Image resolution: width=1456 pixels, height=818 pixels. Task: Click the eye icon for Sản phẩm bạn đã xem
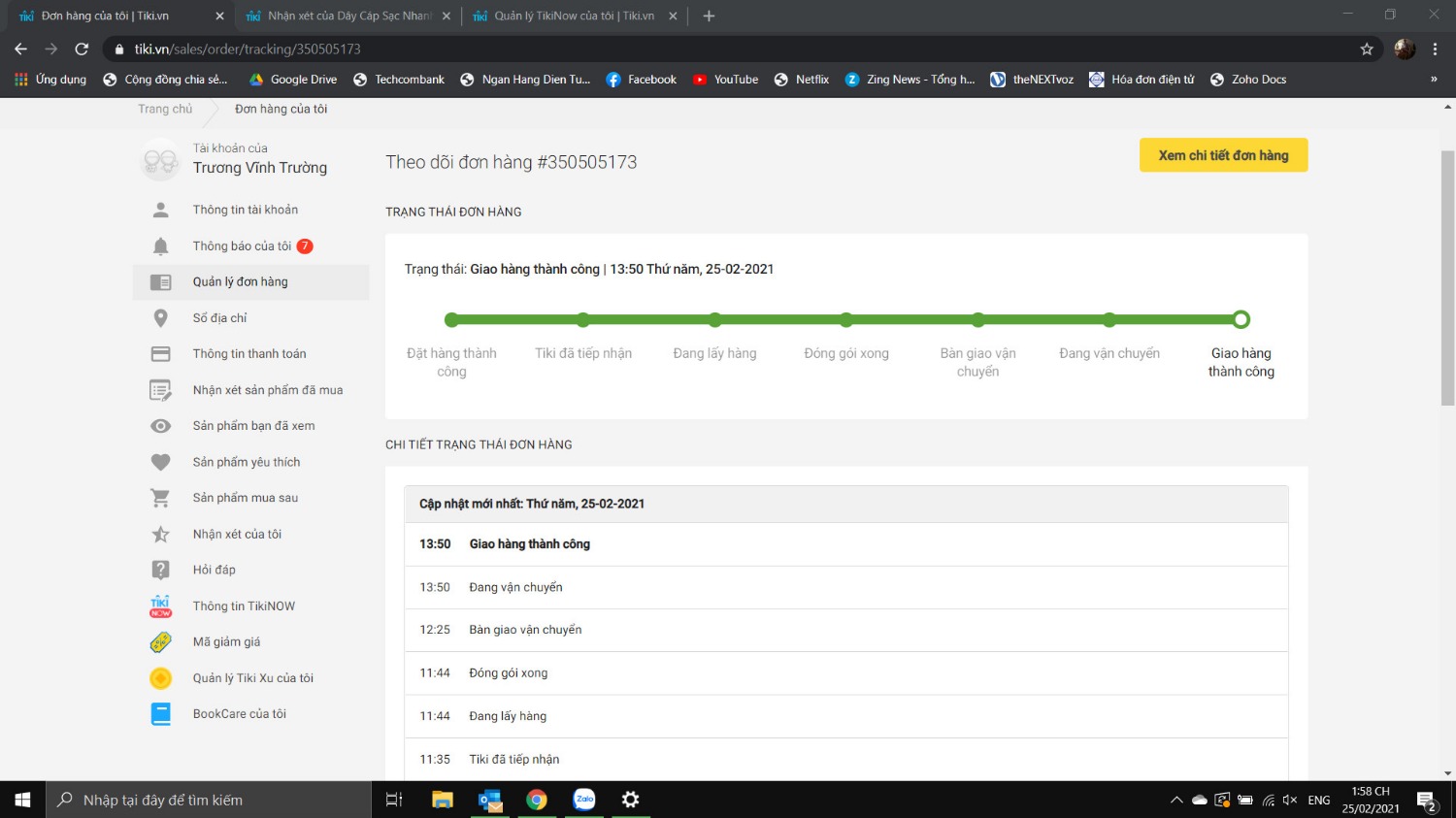[161, 426]
